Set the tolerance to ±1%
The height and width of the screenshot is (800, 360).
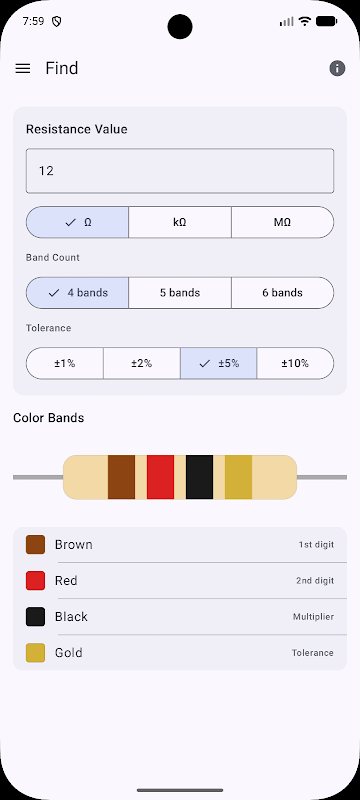(65, 363)
